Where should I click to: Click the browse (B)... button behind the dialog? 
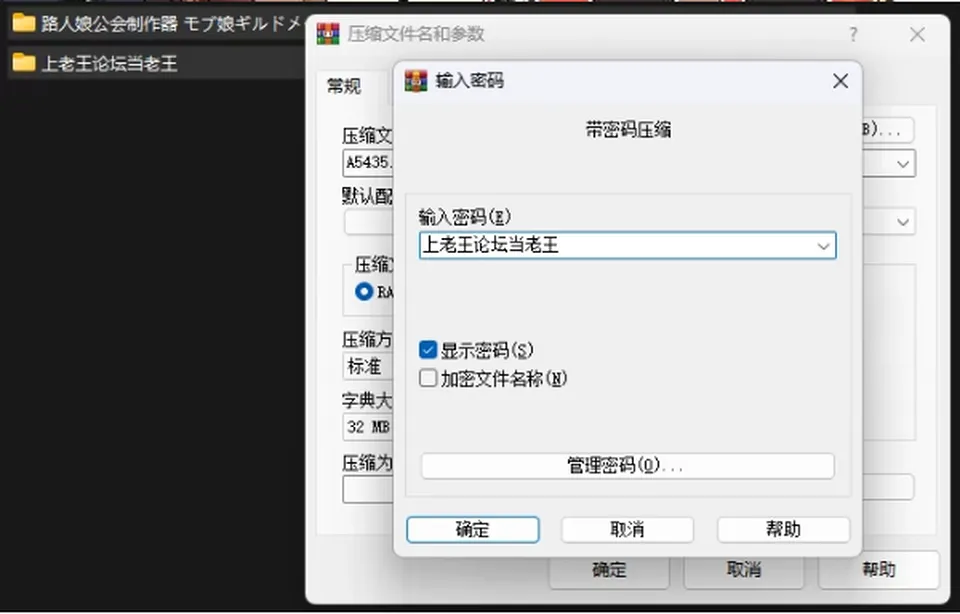(888, 130)
